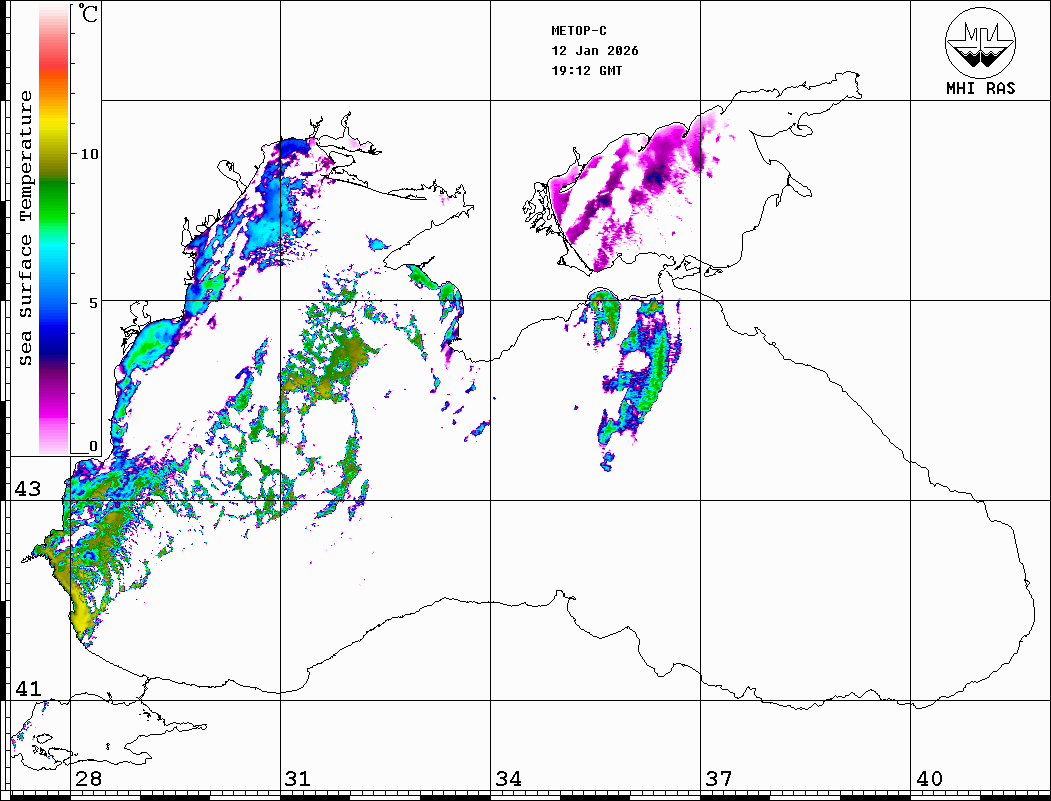This screenshot has width=1051, height=801.
Task: Click the latitude 41 label
Action: 27,689
